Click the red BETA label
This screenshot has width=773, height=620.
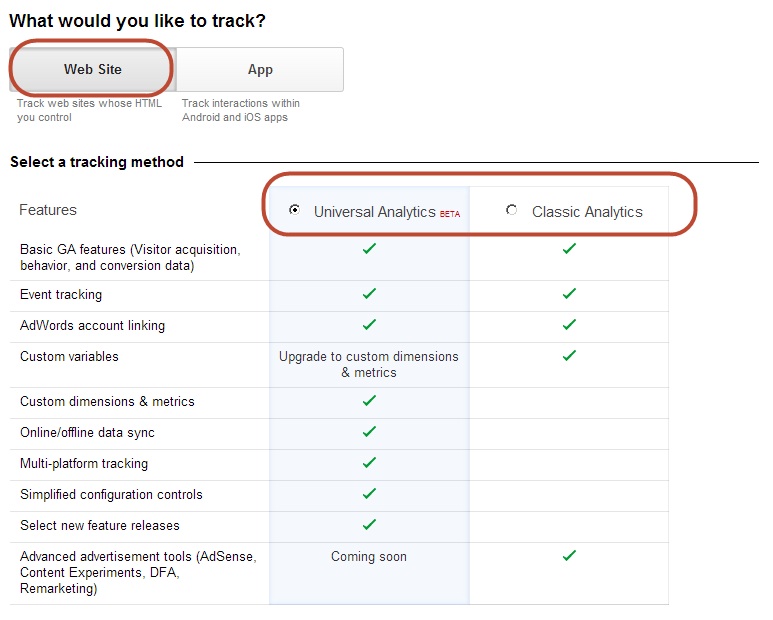pos(450,214)
